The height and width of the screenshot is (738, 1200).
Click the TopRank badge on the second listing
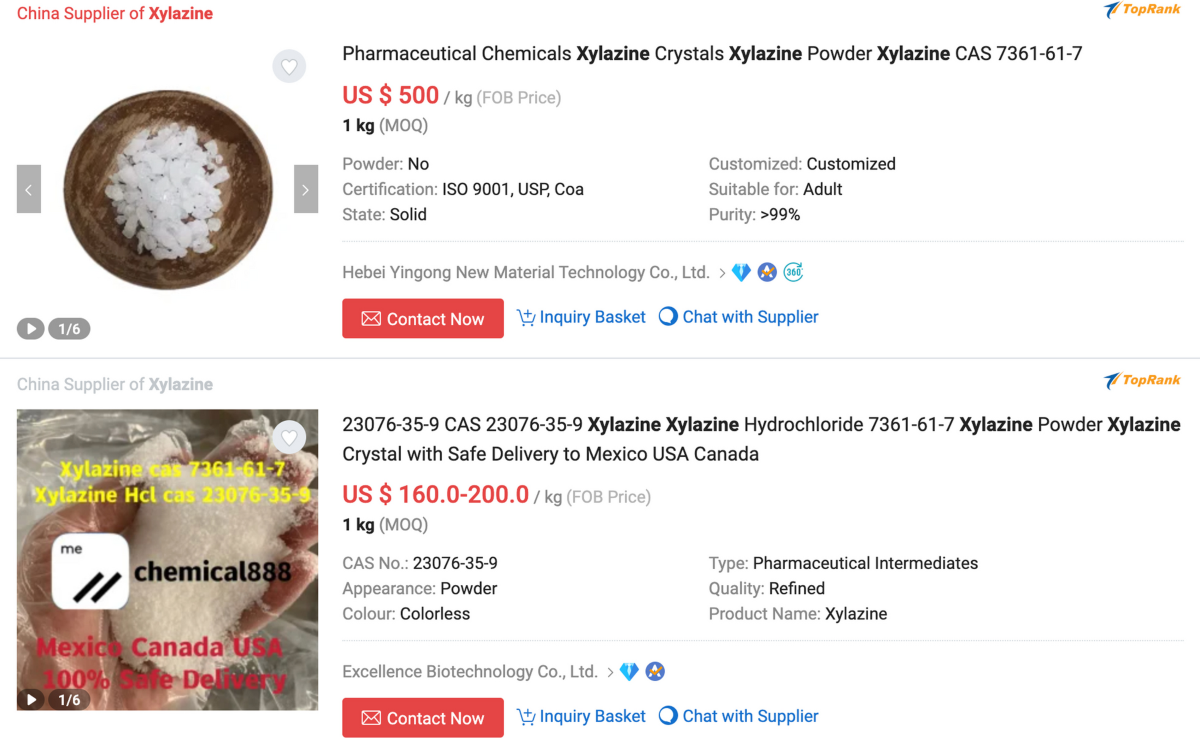1142,380
